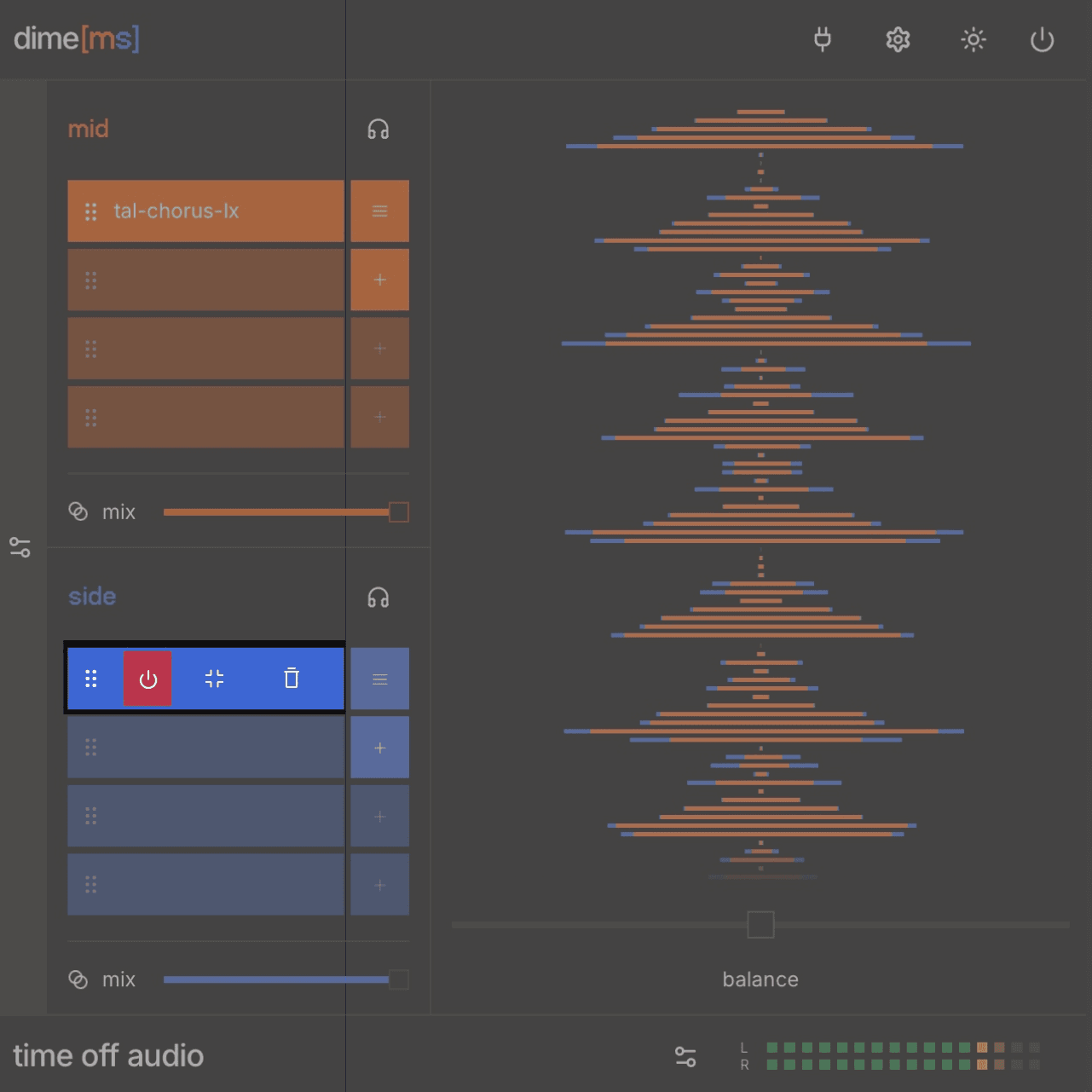Solo the mid channel with headphones icon
Image resolution: width=1092 pixels, height=1092 pixels.
pyautogui.click(x=378, y=130)
